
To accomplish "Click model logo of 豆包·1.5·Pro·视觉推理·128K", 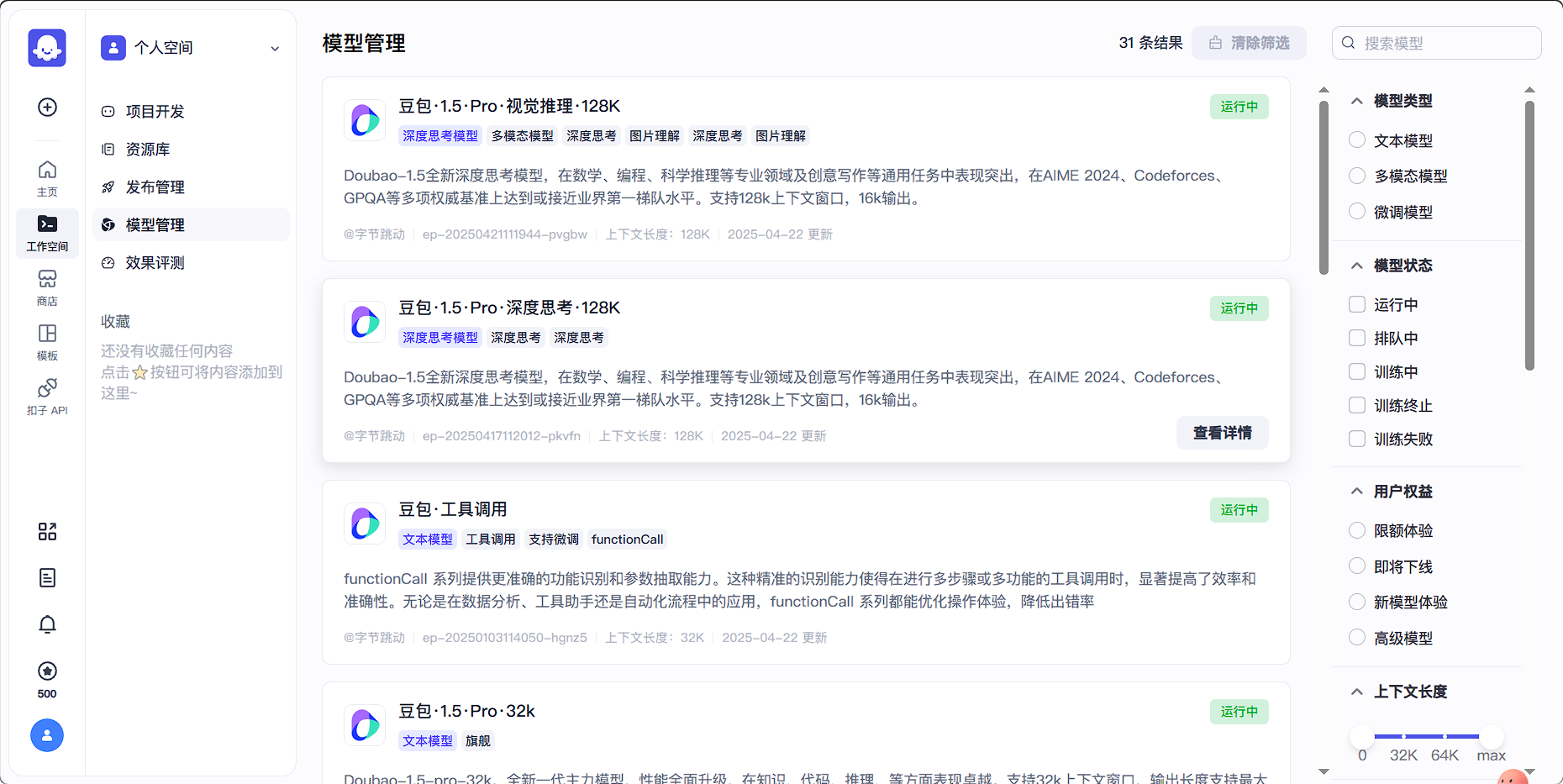I will tap(365, 119).
